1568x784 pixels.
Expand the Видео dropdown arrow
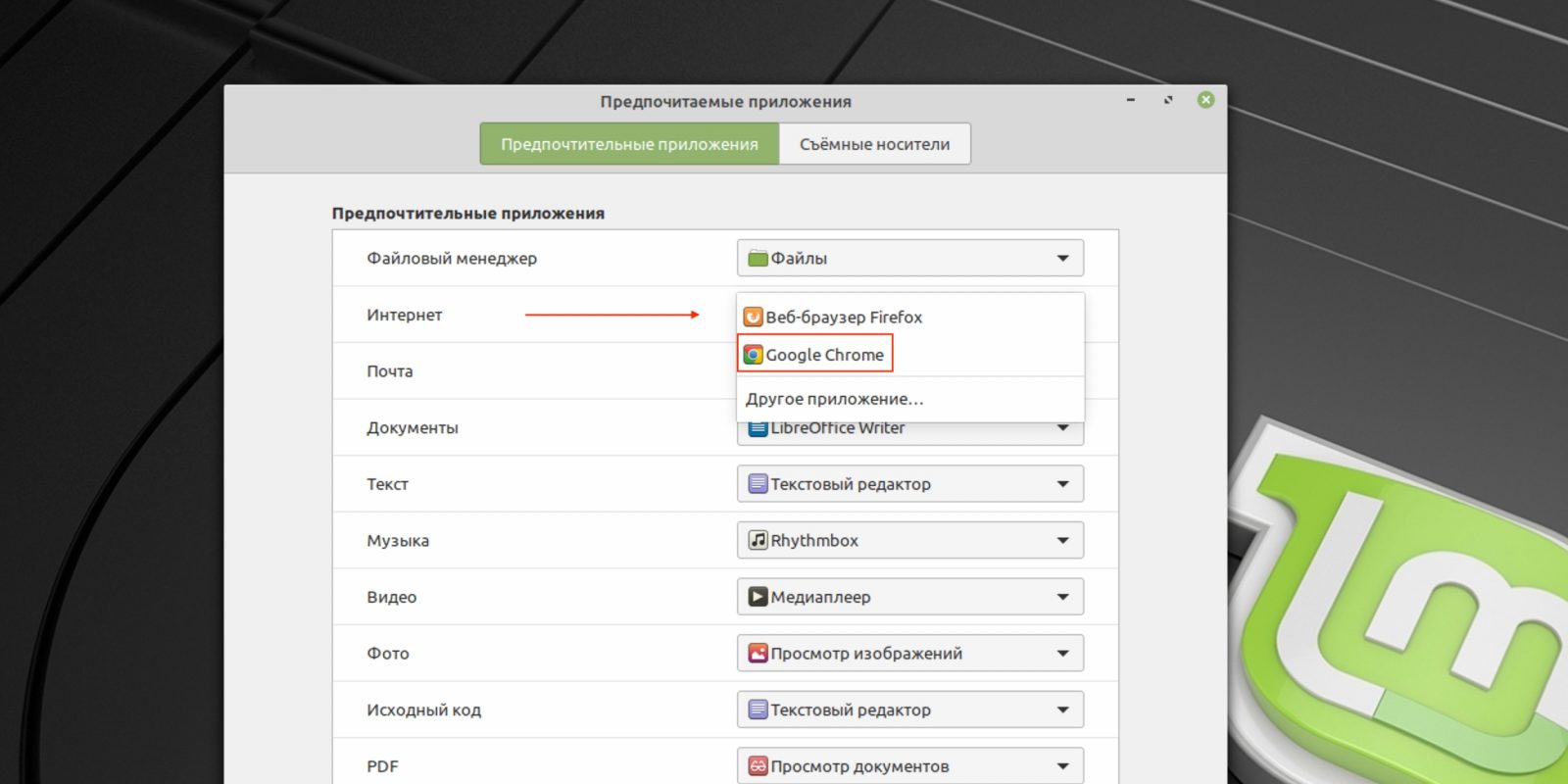[1062, 597]
